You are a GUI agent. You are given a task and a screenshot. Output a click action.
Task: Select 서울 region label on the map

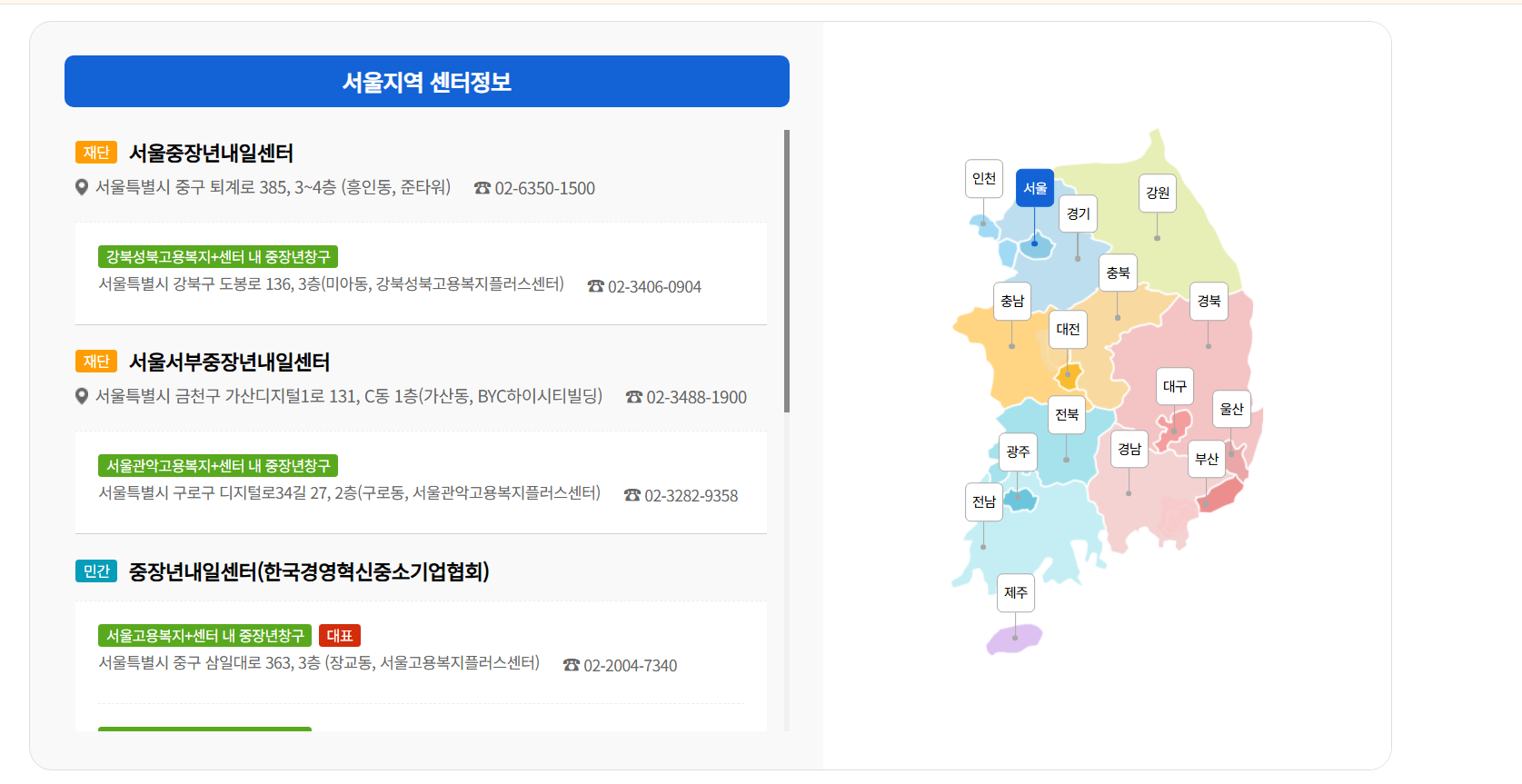pos(1034,188)
